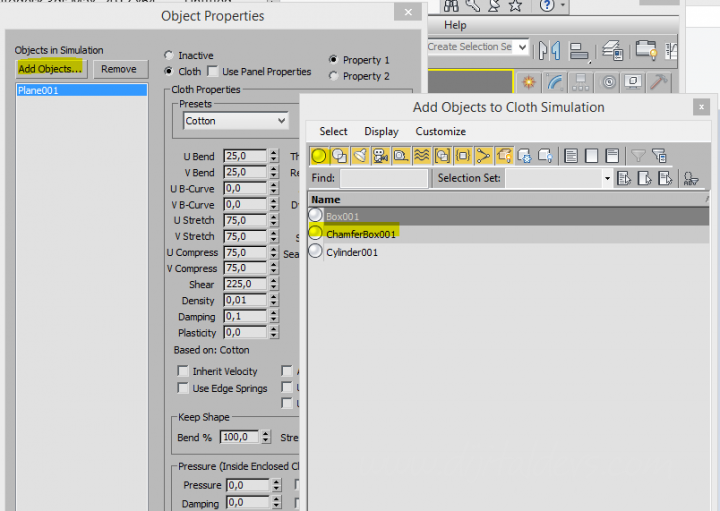Open the Customize menu

click(440, 131)
